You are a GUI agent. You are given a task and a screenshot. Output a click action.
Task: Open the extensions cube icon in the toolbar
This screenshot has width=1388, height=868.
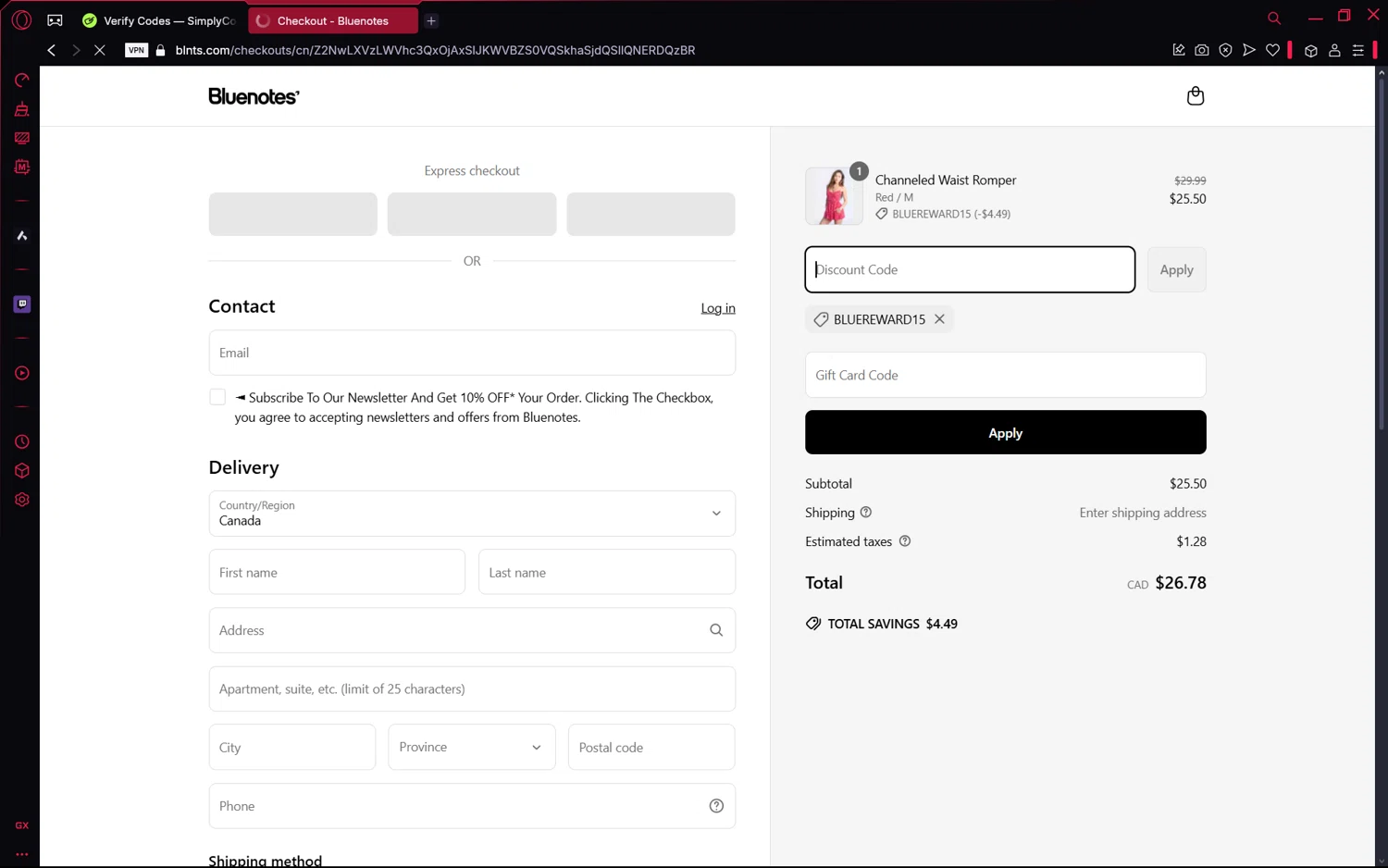(x=1310, y=51)
